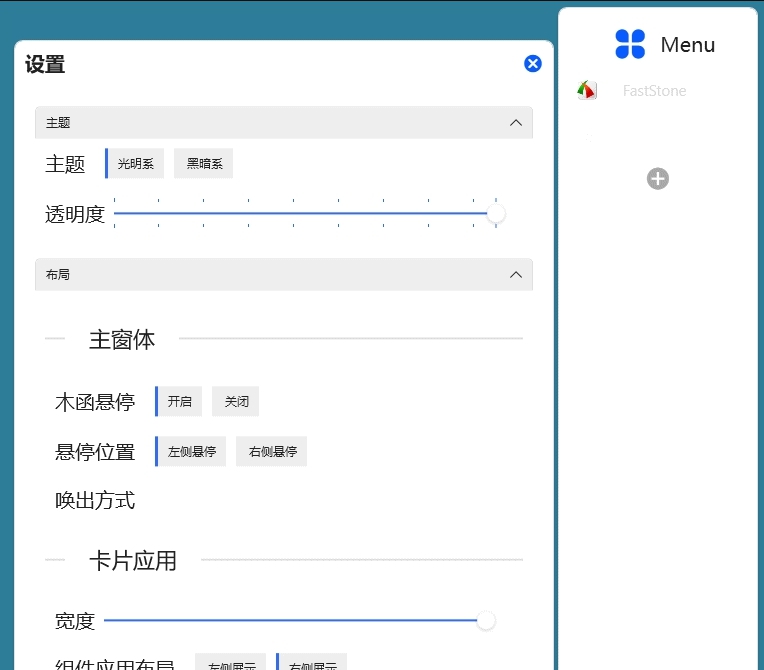The width and height of the screenshot is (764, 670).
Task: Collapse the 布局 section chevron
Action: 516,275
